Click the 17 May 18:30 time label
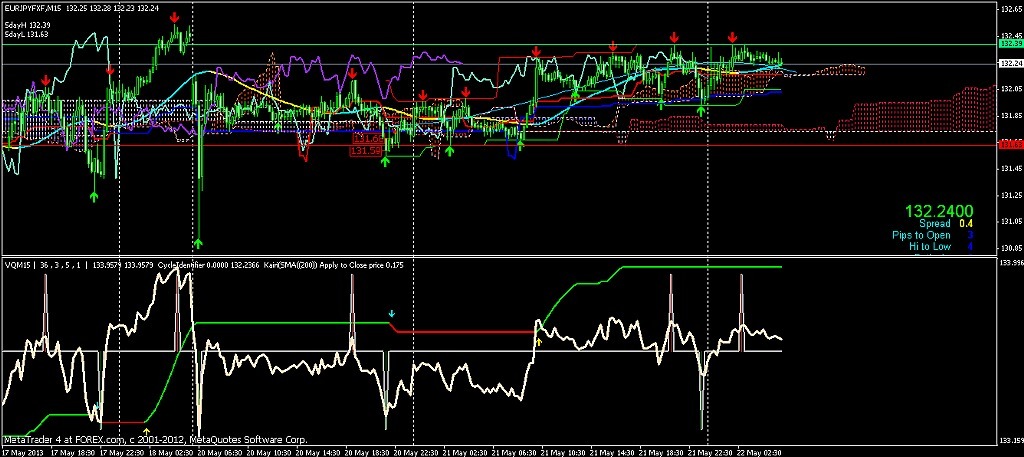 point(72,452)
